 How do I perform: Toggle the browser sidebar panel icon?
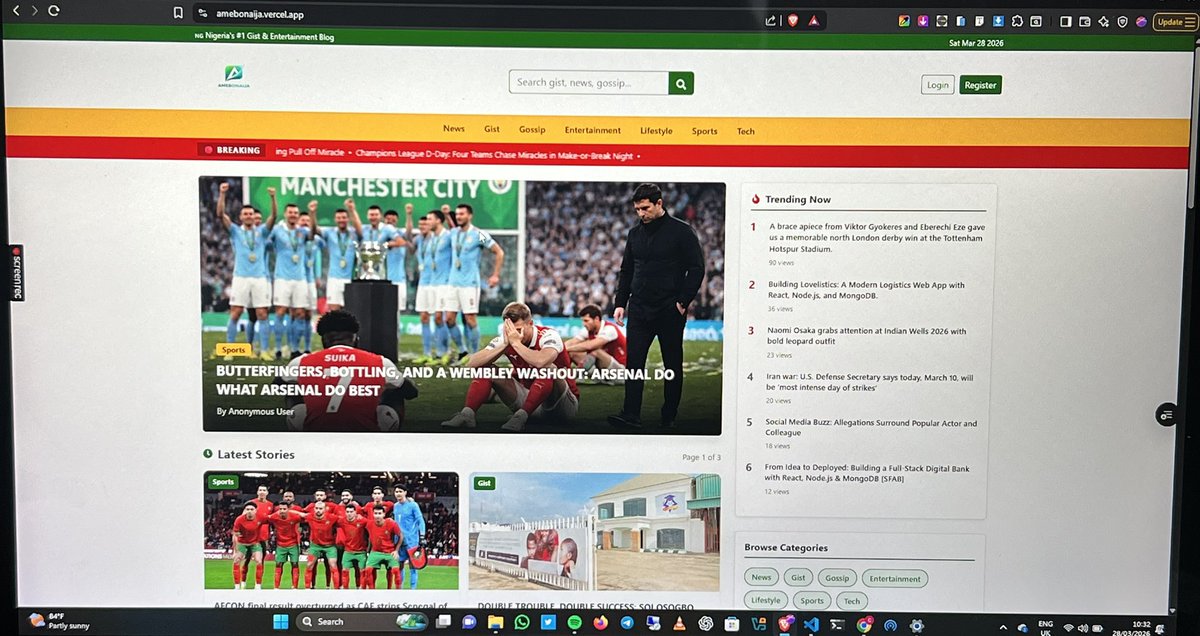tap(1066, 21)
